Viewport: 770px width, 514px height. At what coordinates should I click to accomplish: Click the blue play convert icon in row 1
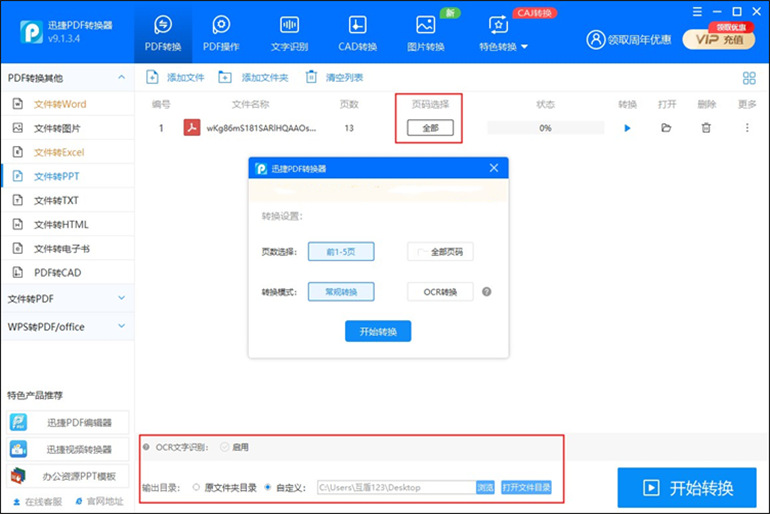coord(627,128)
